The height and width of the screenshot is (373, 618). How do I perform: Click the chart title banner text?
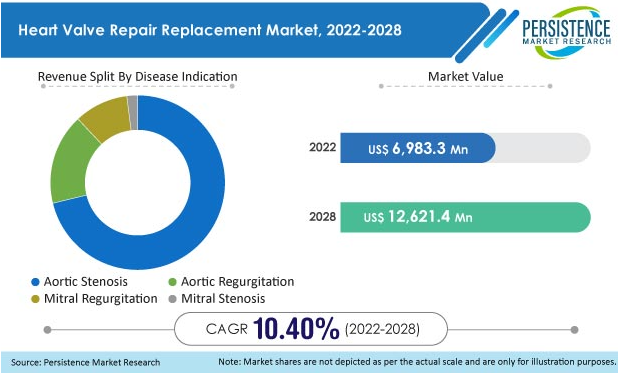(210, 30)
